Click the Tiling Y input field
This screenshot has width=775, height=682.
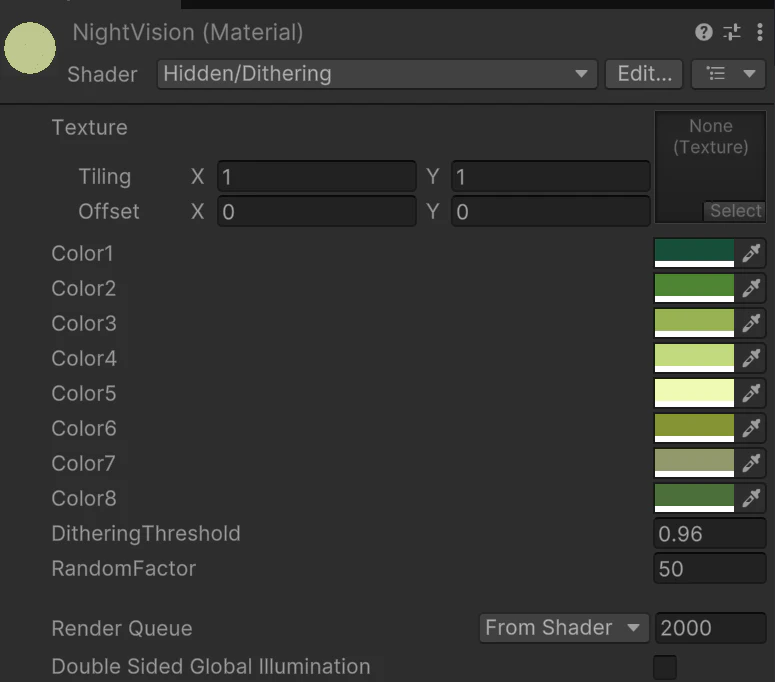[551, 176]
